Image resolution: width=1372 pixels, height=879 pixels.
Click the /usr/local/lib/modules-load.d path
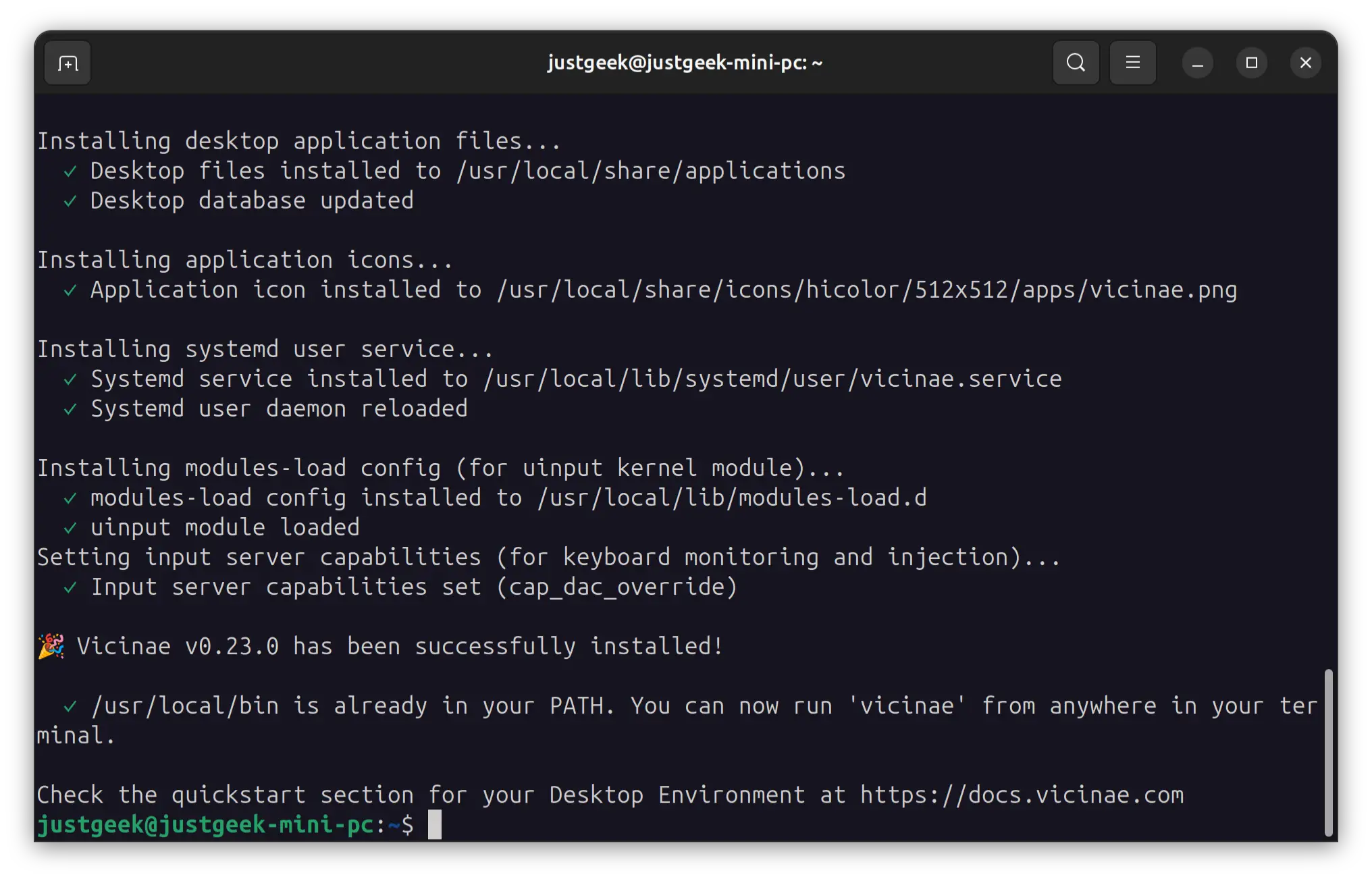point(732,498)
